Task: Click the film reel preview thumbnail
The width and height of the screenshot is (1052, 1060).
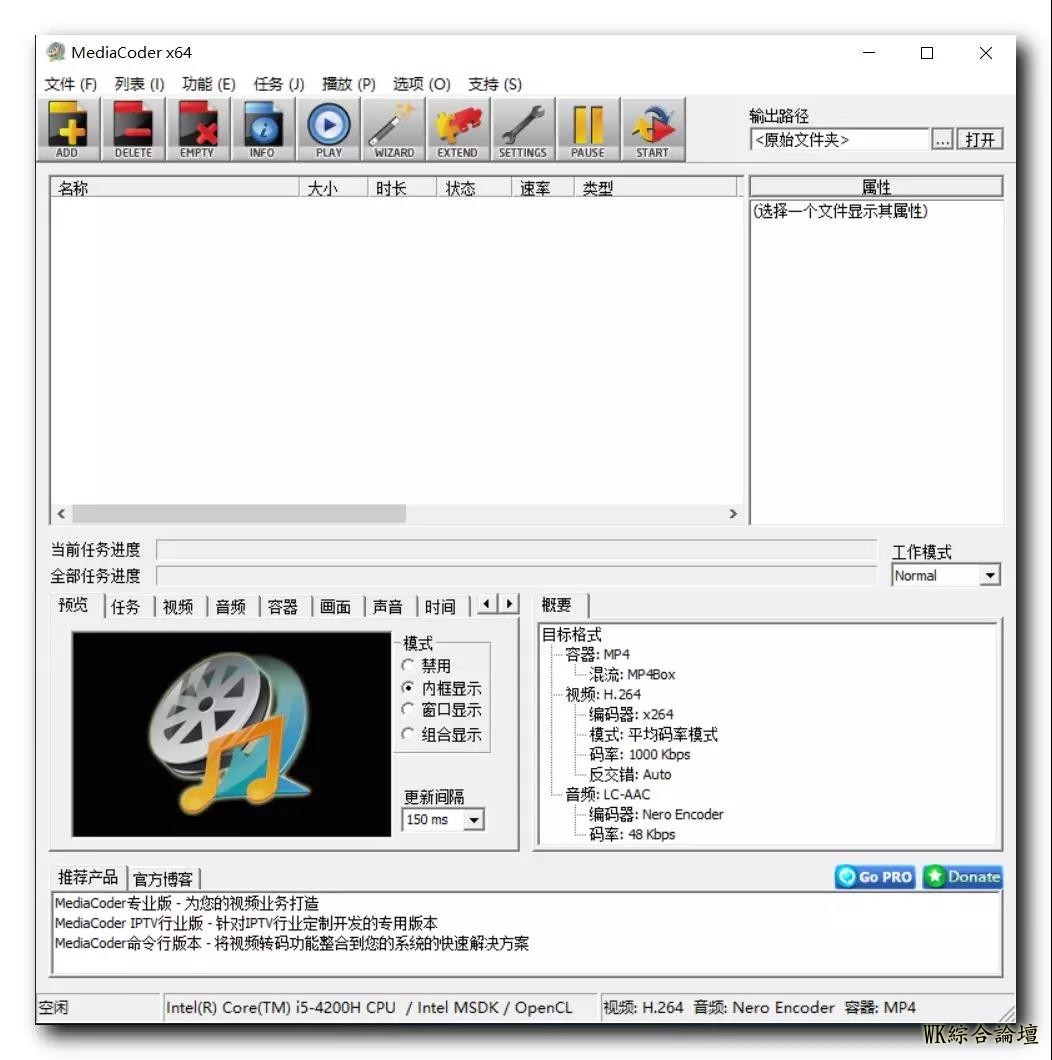Action: pos(231,734)
